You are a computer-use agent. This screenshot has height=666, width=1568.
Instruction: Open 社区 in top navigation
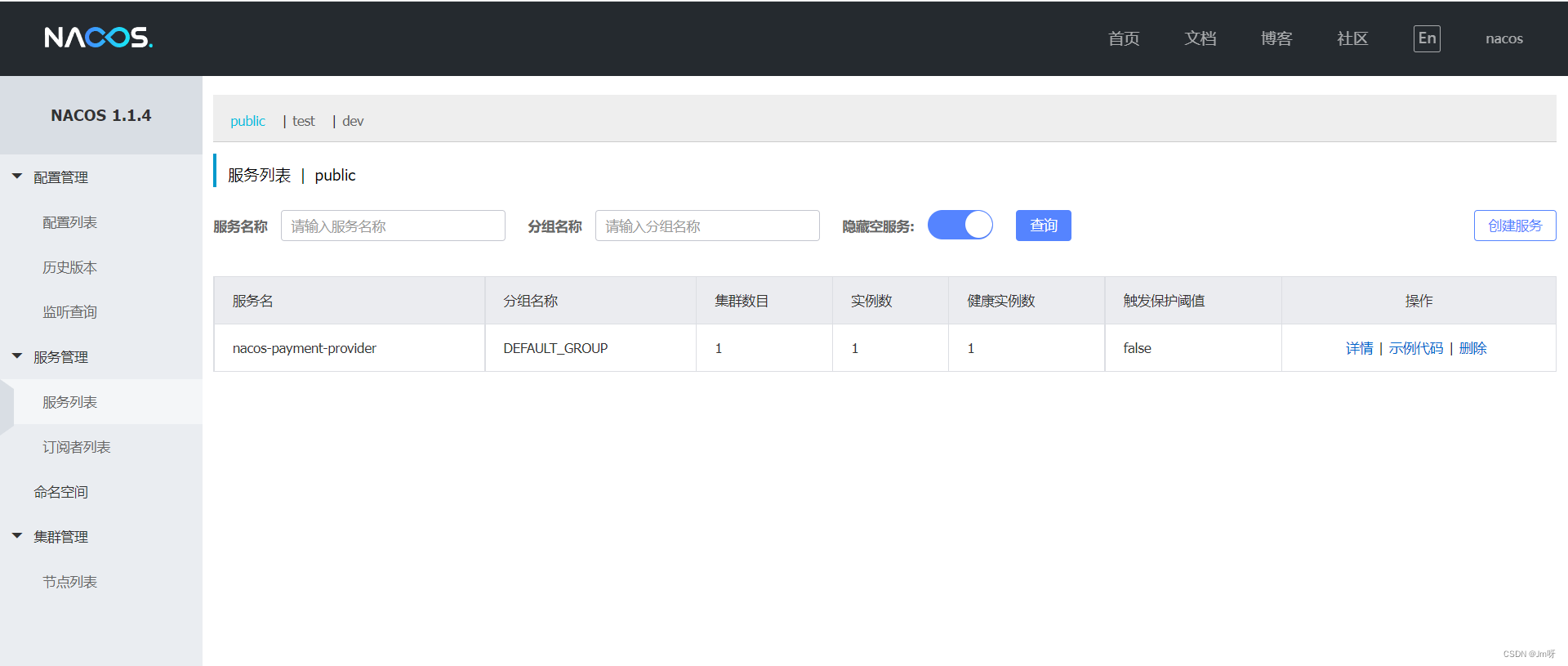(1352, 38)
